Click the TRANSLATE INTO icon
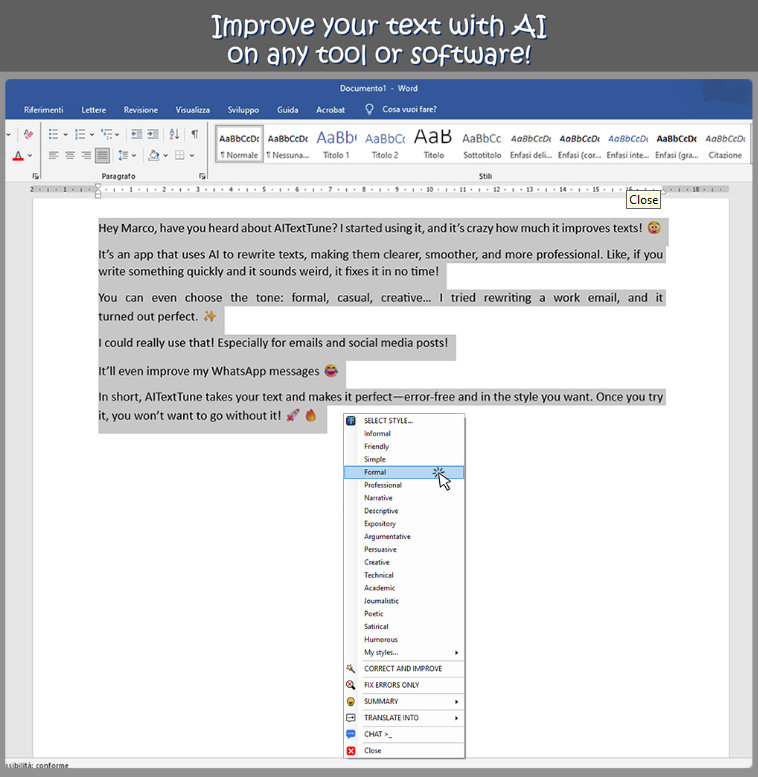The image size is (758, 777). pos(351,718)
